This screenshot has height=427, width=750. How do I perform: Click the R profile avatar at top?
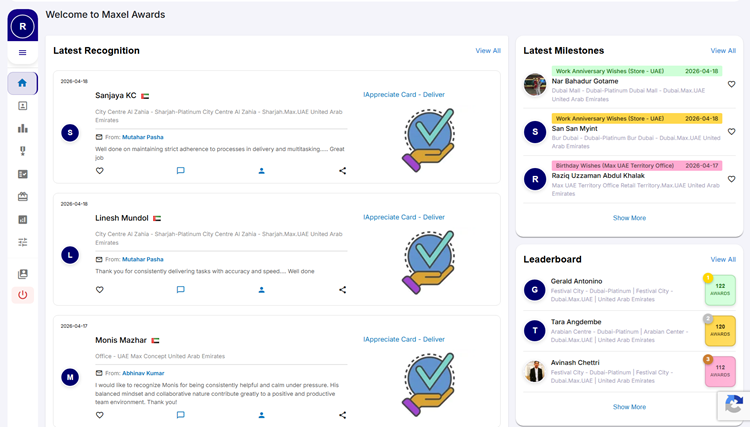[x=22, y=26]
